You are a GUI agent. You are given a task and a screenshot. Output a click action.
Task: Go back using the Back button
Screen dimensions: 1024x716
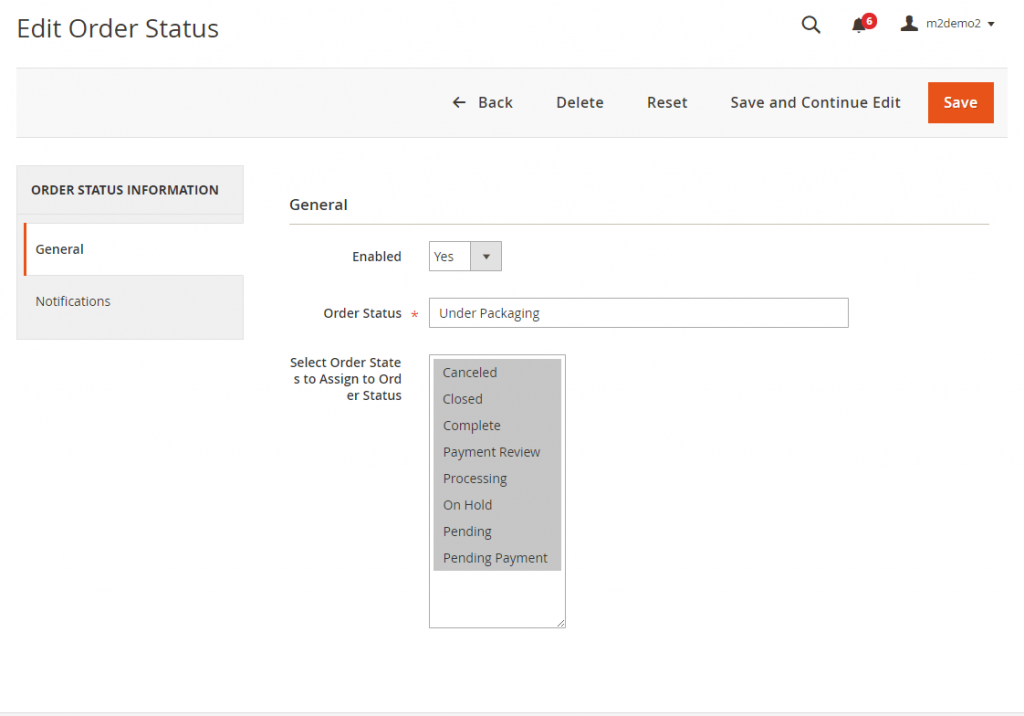pyautogui.click(x=482, y=102)
